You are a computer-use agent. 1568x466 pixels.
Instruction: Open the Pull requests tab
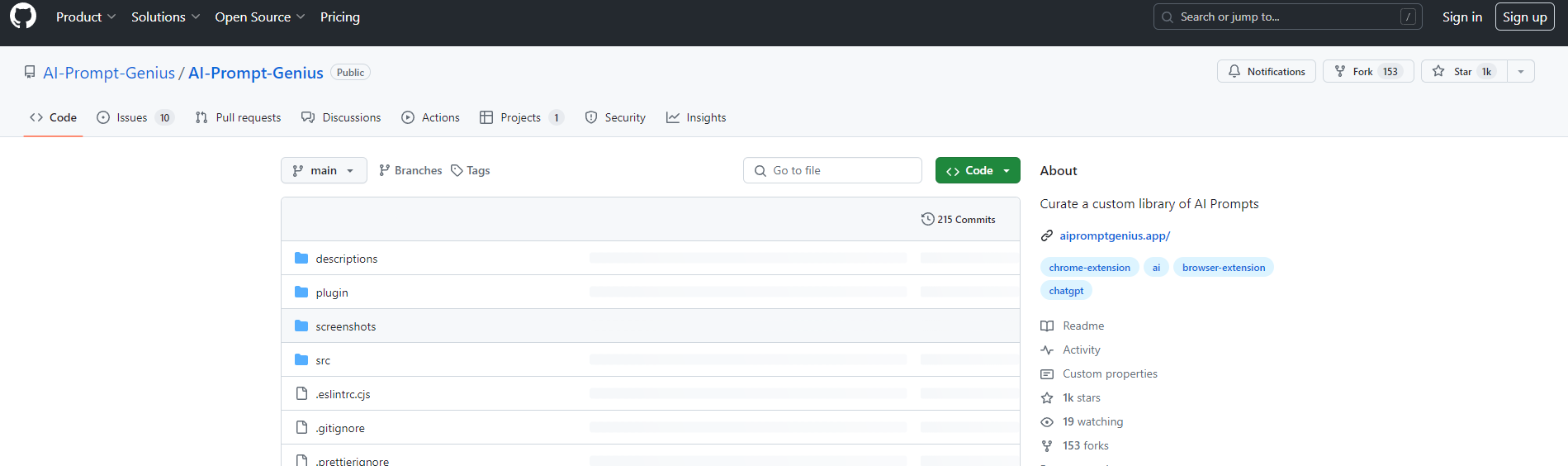coord(238,117)
